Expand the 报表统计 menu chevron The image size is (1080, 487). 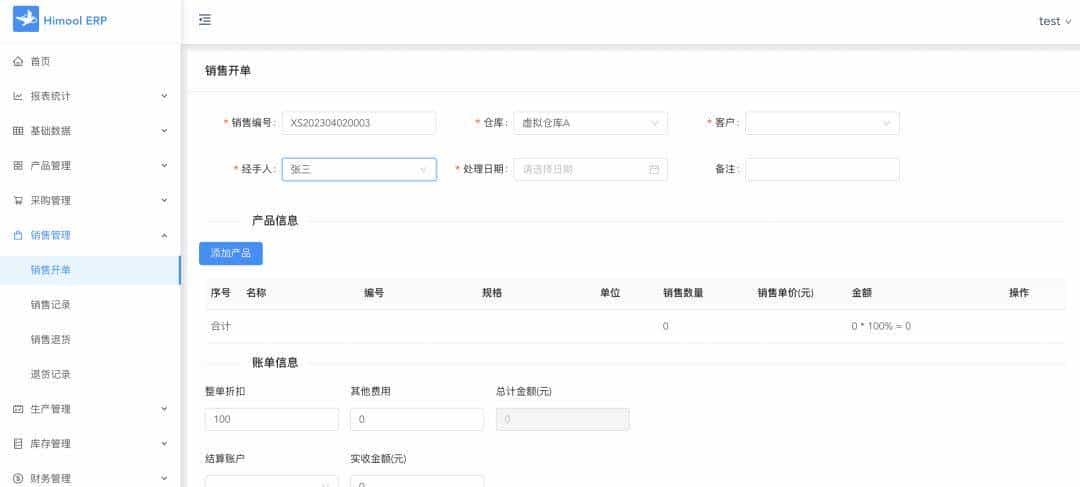tap(164, 96)
